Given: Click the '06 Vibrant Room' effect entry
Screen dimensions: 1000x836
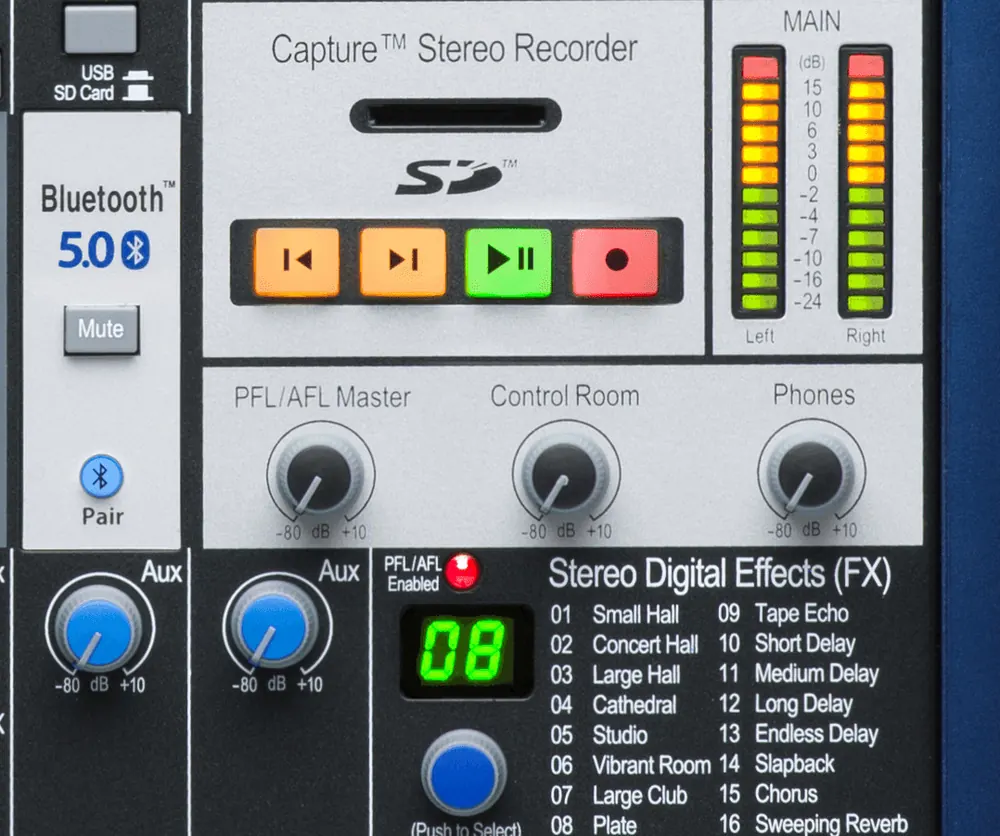Looking at the screenshot, I should [x=630, y=765].
